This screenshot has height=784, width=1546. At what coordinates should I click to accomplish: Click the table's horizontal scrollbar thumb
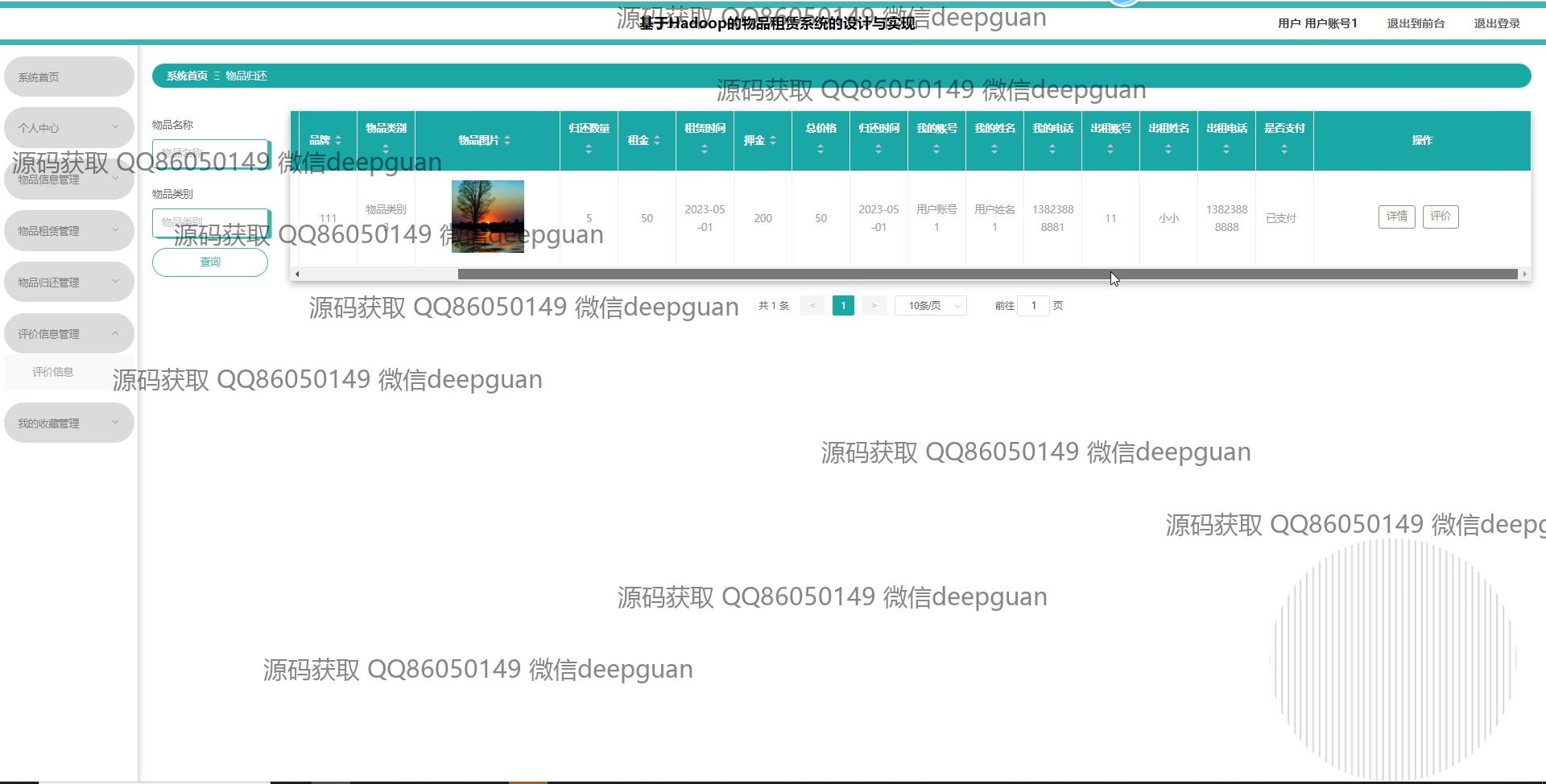(988, 274)
